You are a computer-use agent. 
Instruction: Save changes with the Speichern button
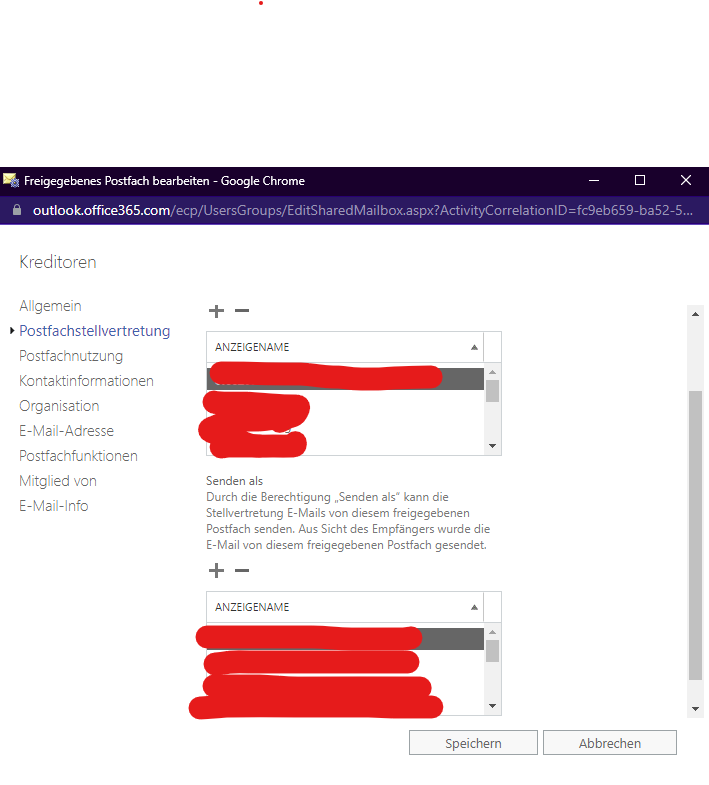pyautogui.click(x=473, y=743)
